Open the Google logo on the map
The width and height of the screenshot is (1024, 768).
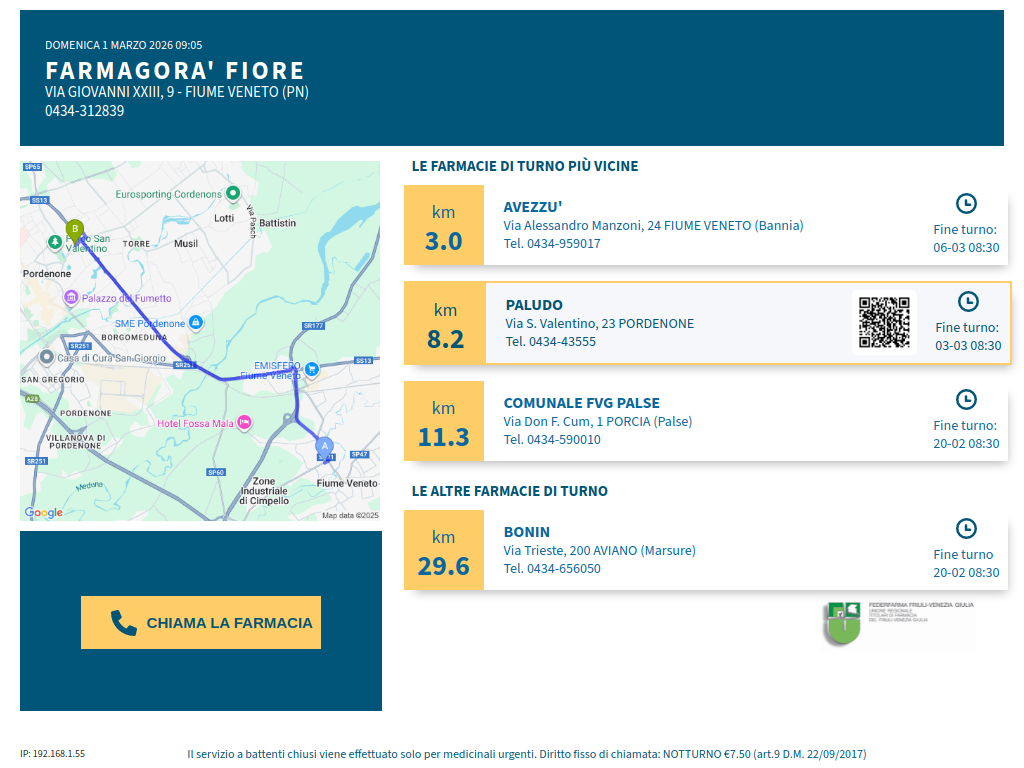44,513
